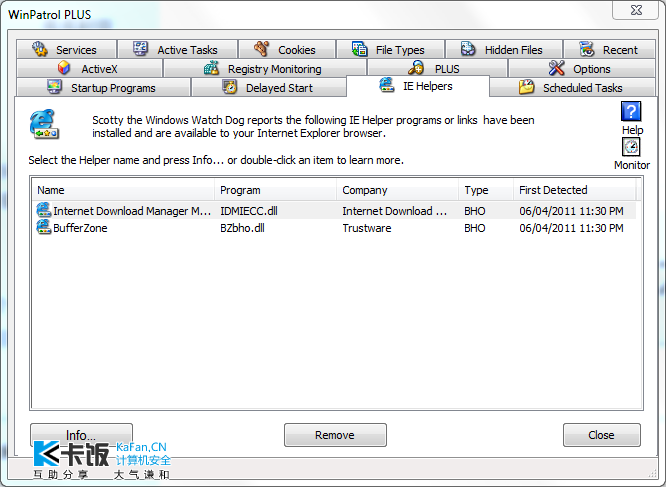Click the Services tab gear icon

[x=40, y=49]
